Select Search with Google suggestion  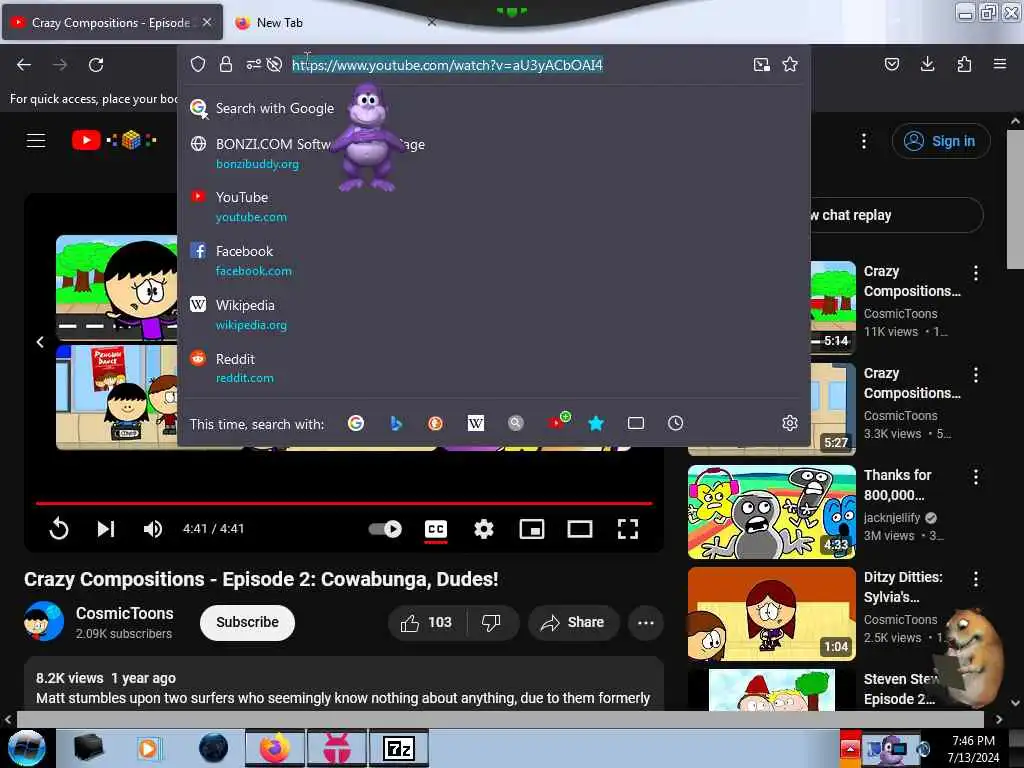point(494,108)
